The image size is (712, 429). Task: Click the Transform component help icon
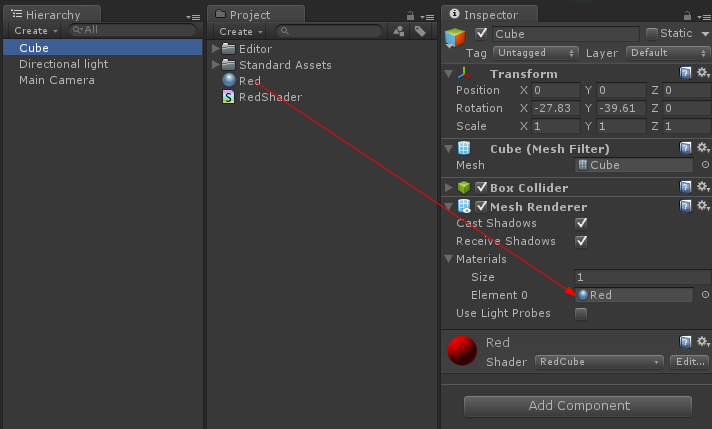pos(686,73)
